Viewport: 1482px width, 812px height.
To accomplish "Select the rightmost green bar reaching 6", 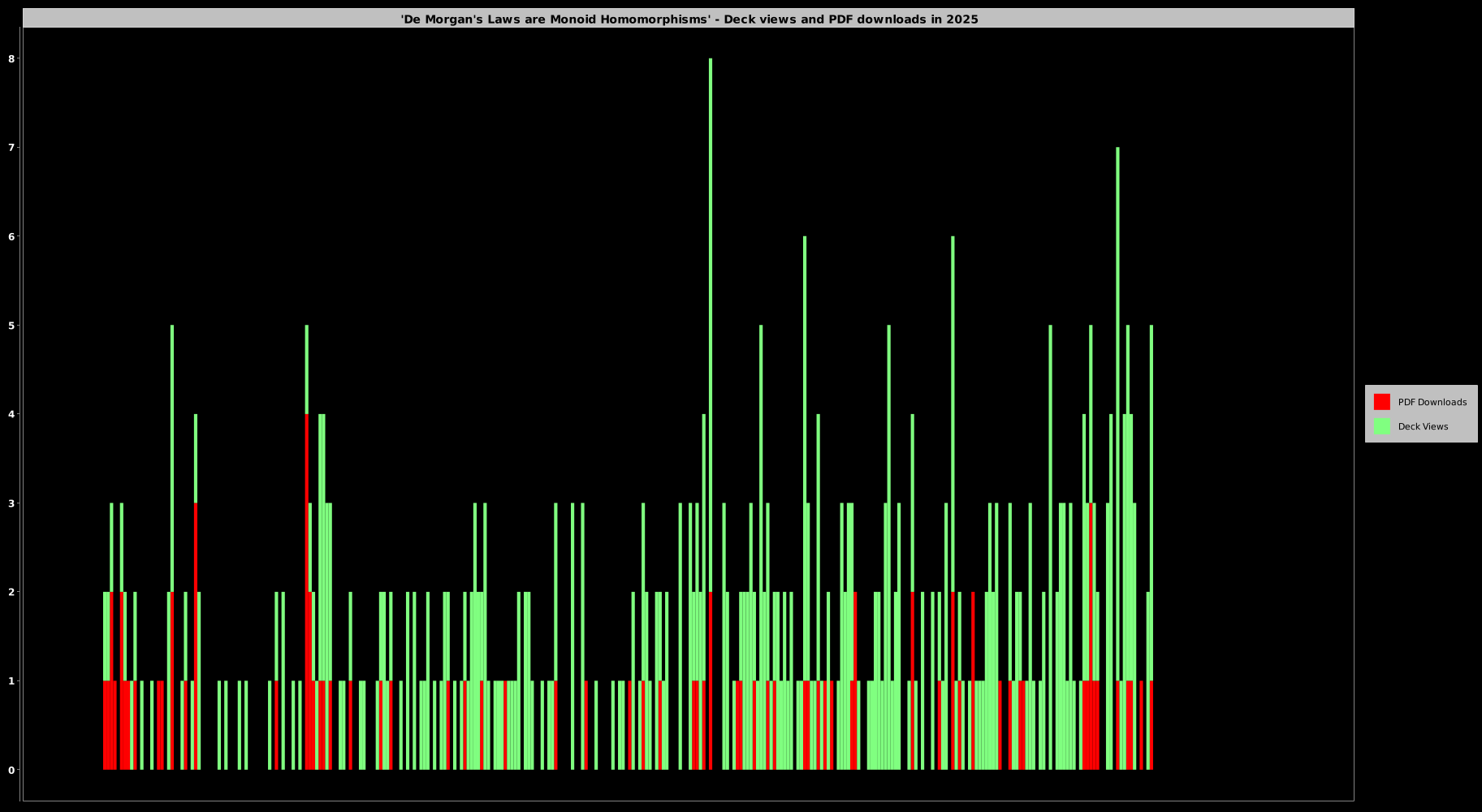I will click(953, 406).
